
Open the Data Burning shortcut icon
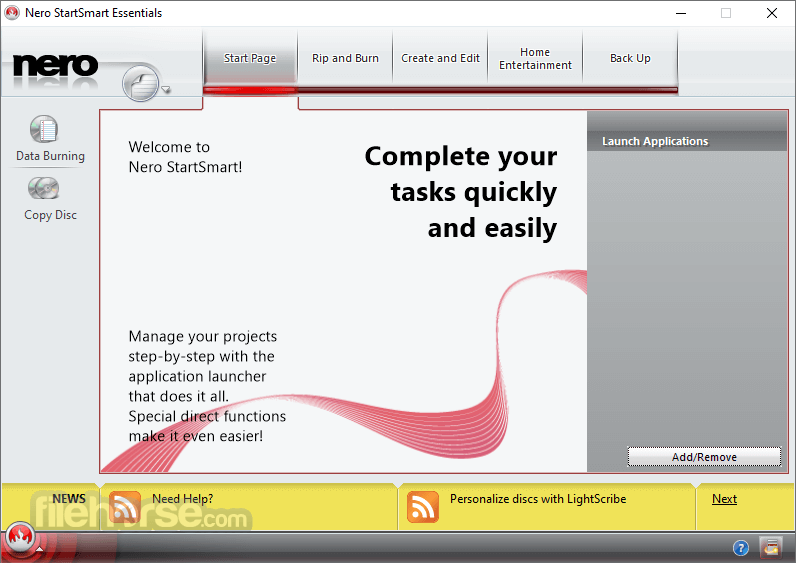coord(44,129)
